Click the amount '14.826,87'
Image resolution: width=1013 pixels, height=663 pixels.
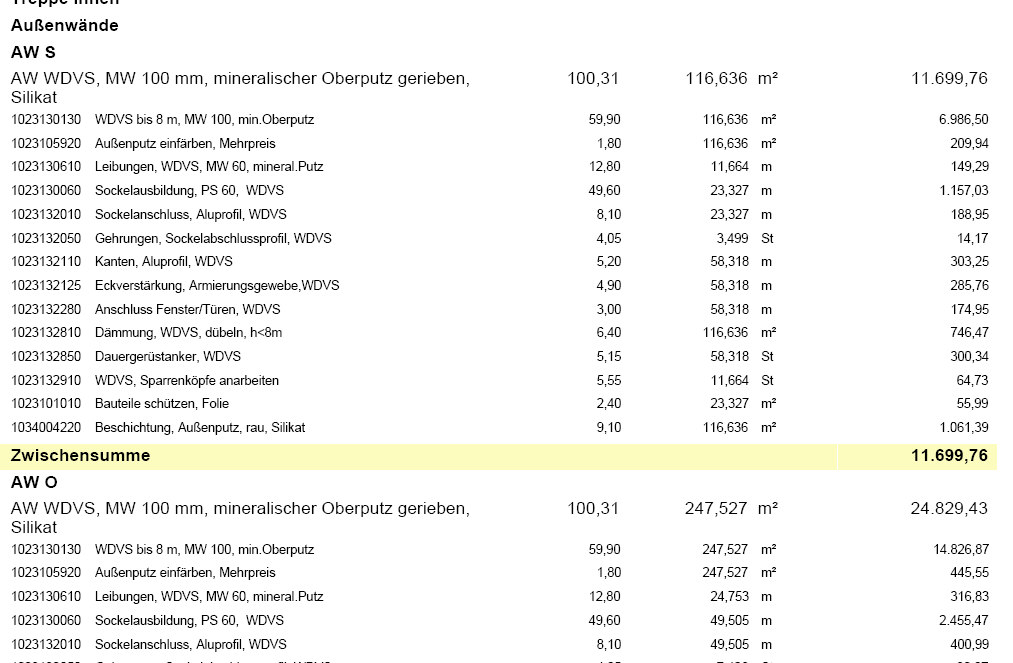pos(961,549)
